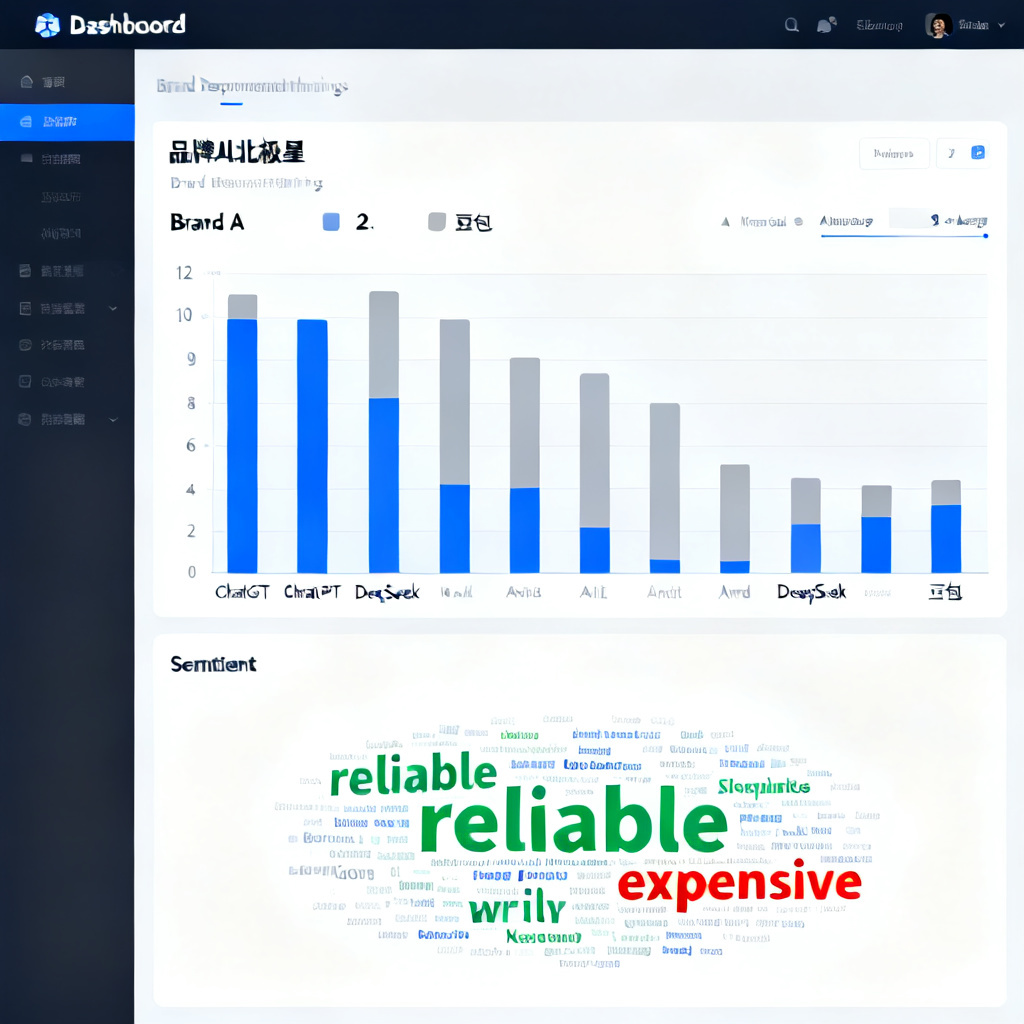Click the smaller green word 'reliable'
1024x1024 pixels.
(413, 773)
